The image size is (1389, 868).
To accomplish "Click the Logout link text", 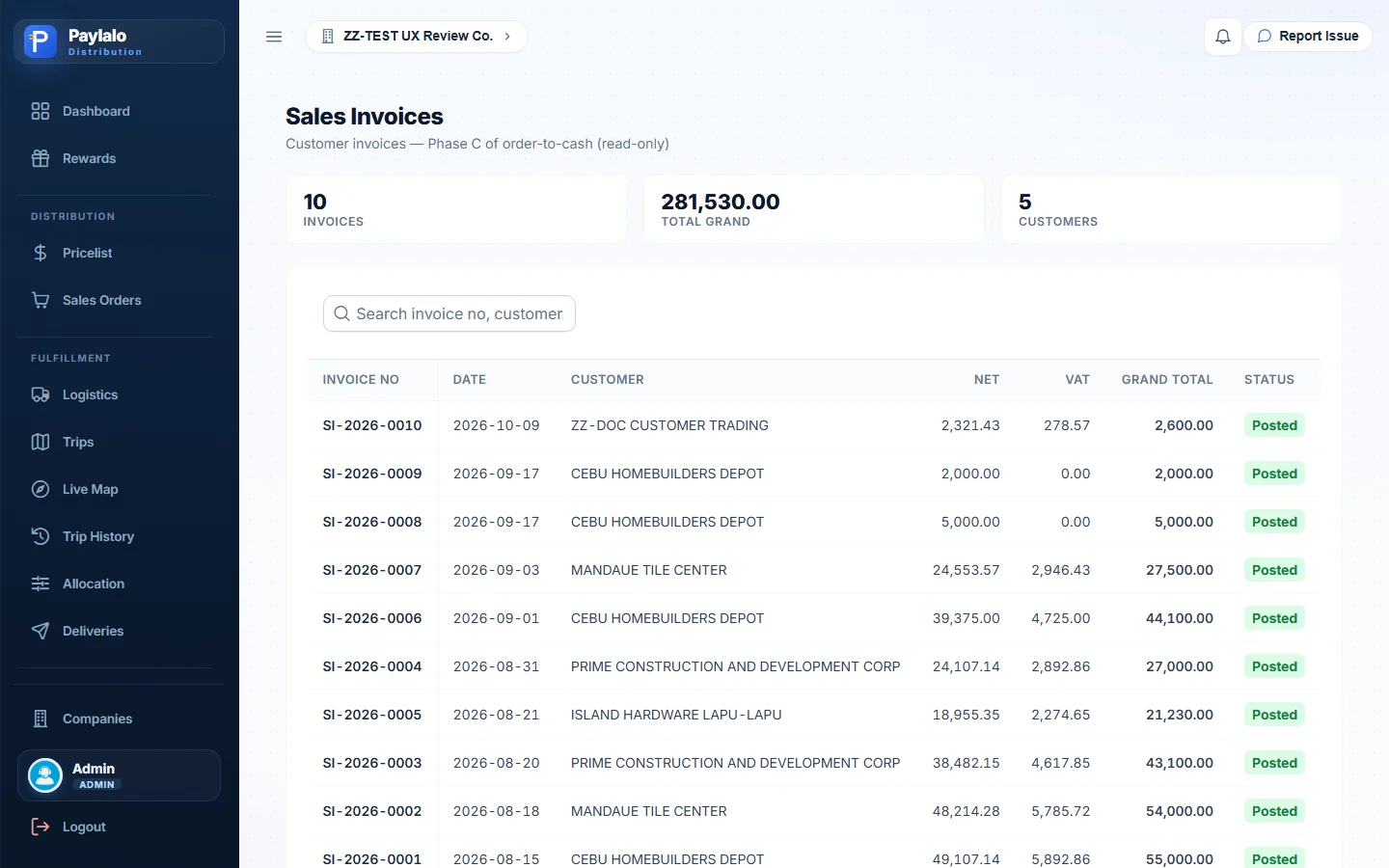I will tap(84, 827).
